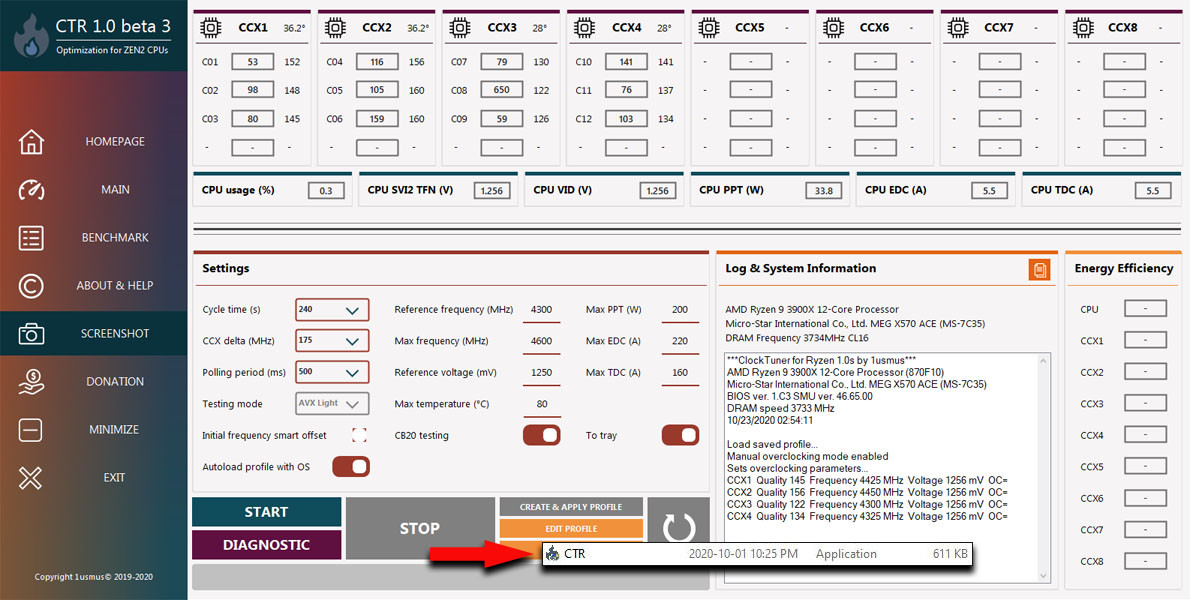The height and width of the screenshot is (600, 1190).
Task: Click the Energy Efficiency CCX4 value box
Action: click(x=1145, y=435)
